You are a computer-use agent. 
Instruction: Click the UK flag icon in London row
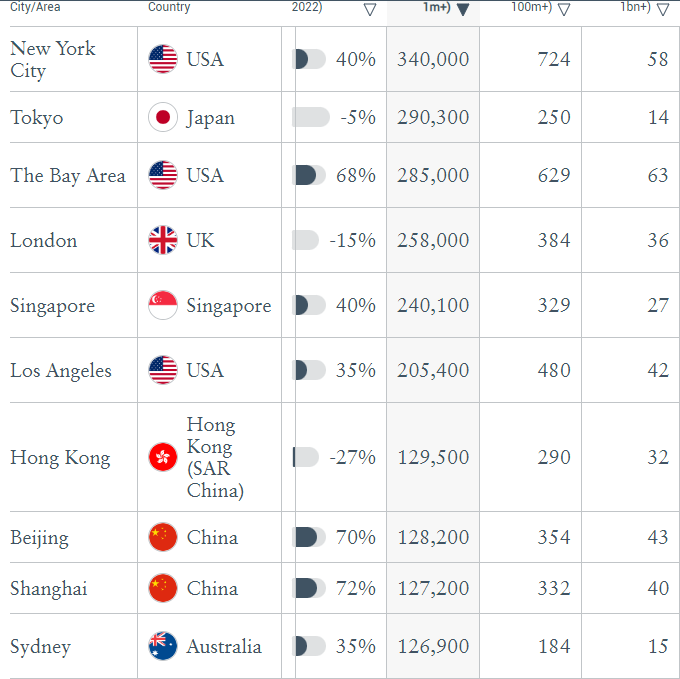pos(163,240)
